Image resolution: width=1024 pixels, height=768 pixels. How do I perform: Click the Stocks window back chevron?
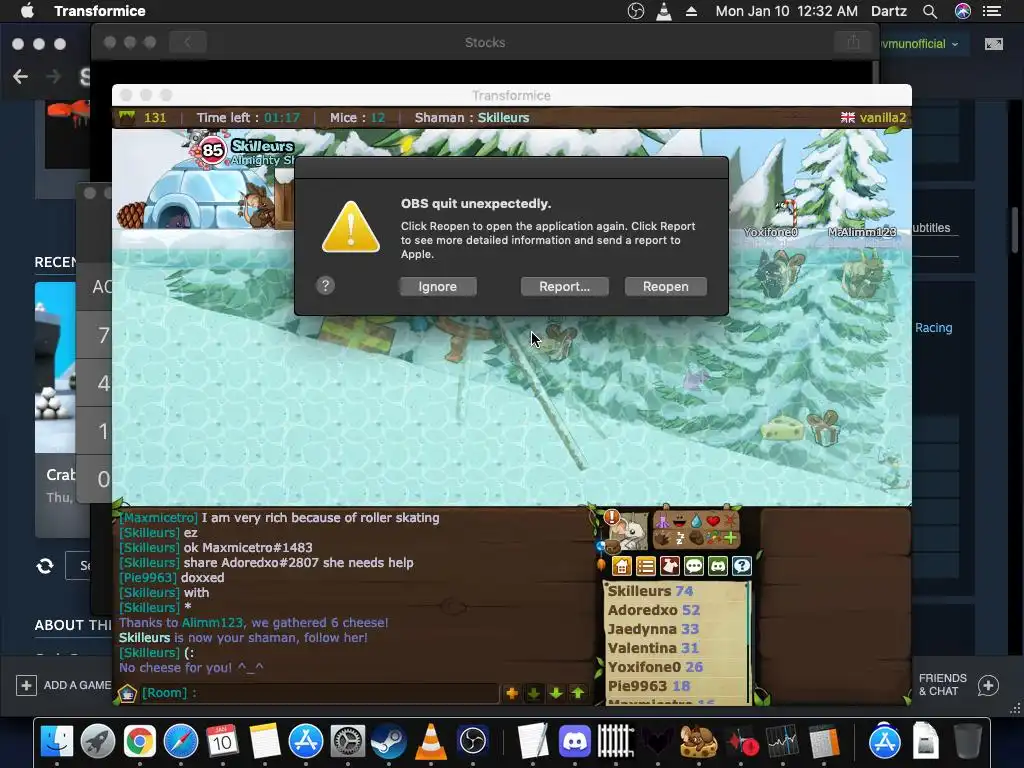tap(187, 42)
